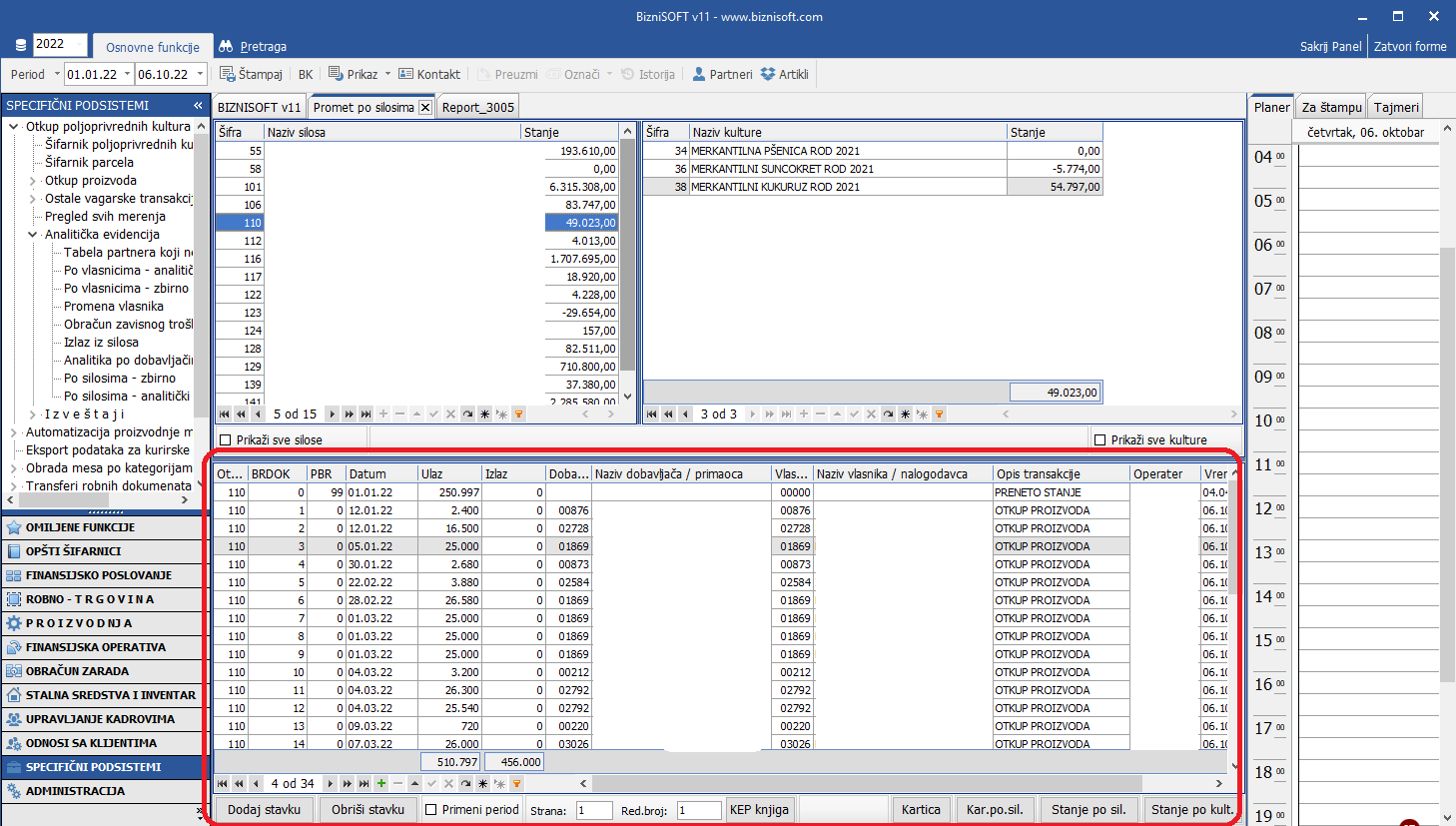
Task: Click the Štampaj print icon
Action: point(227,74)
